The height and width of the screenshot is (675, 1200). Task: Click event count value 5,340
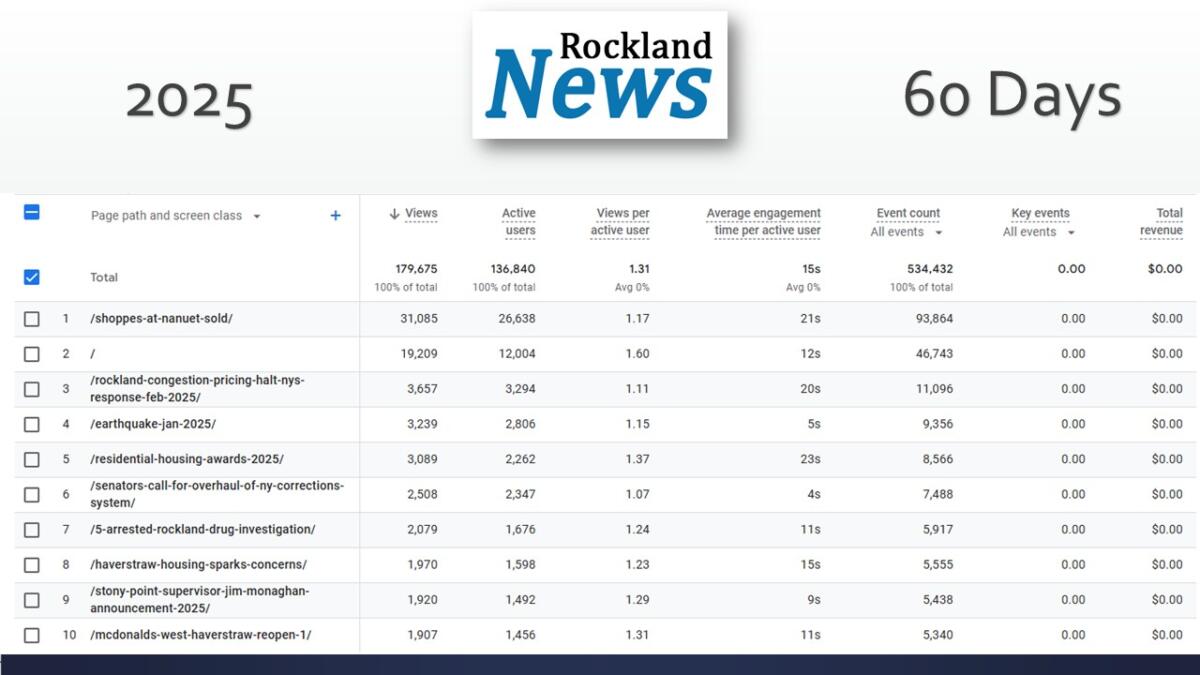[938, 635]
